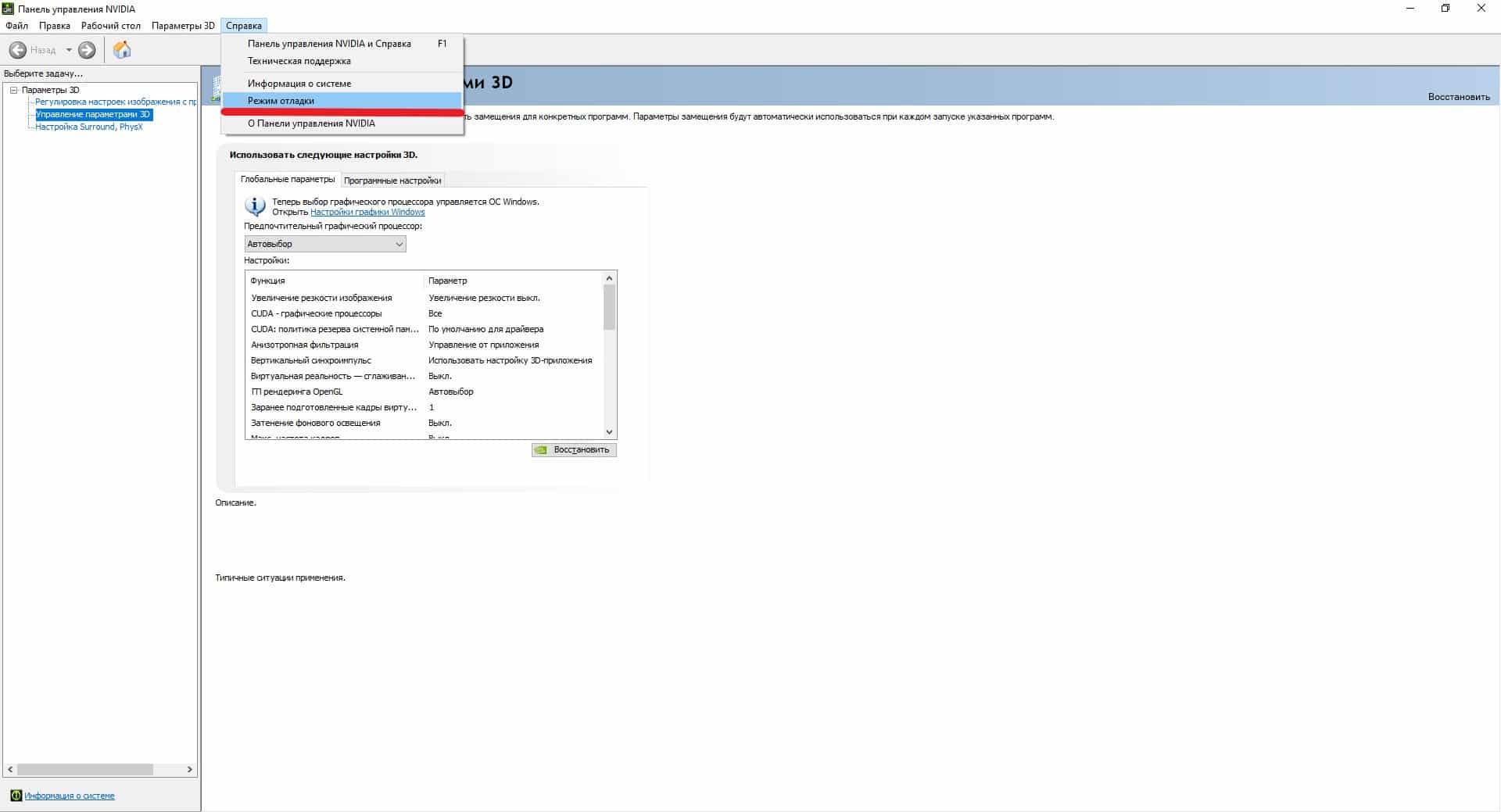Click the Forward arrow icon
The image size is (1501, 812).
click(87, 50)
